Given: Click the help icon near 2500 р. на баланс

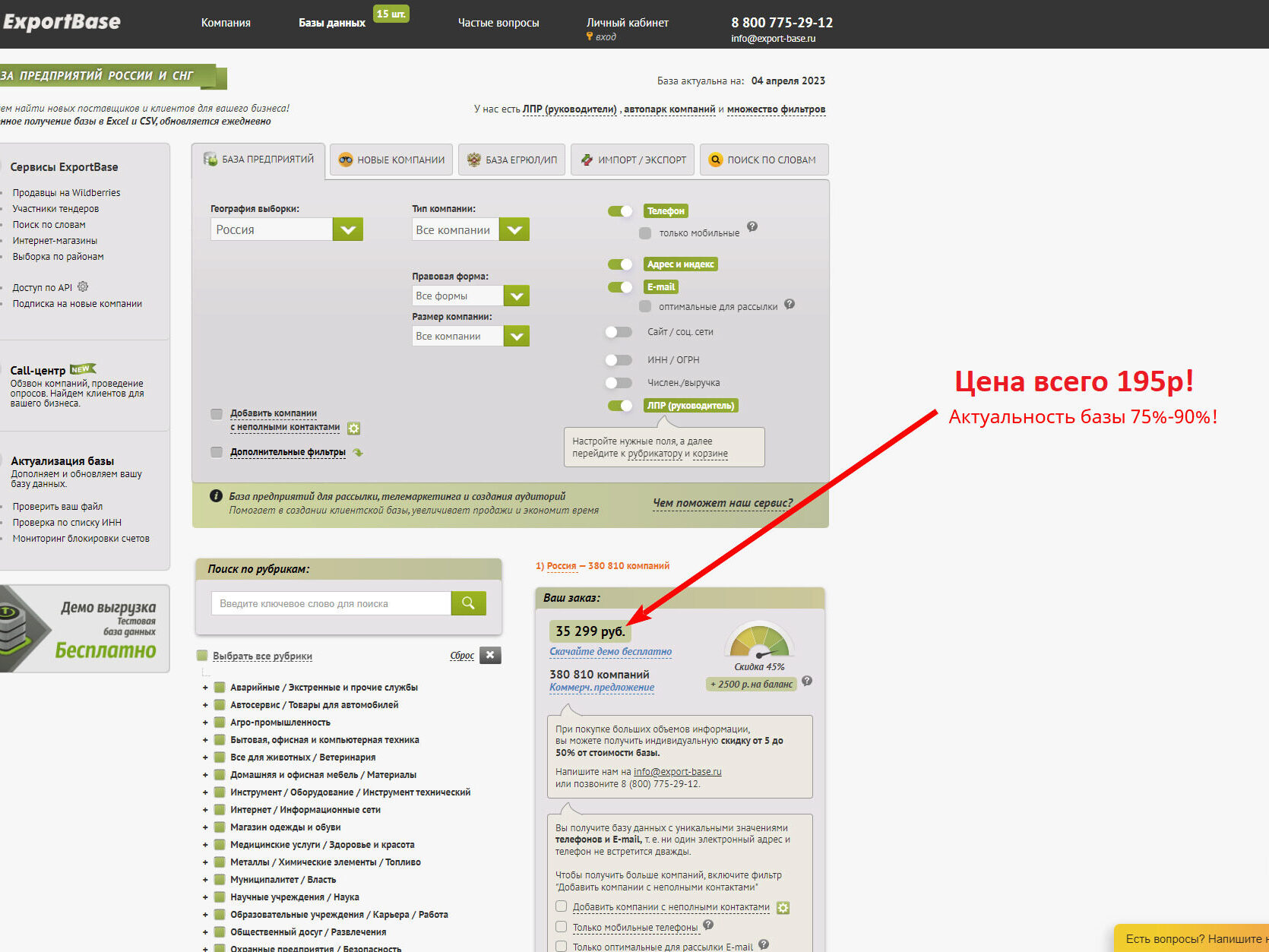Looking at the screenshot, I should [807, 681].
